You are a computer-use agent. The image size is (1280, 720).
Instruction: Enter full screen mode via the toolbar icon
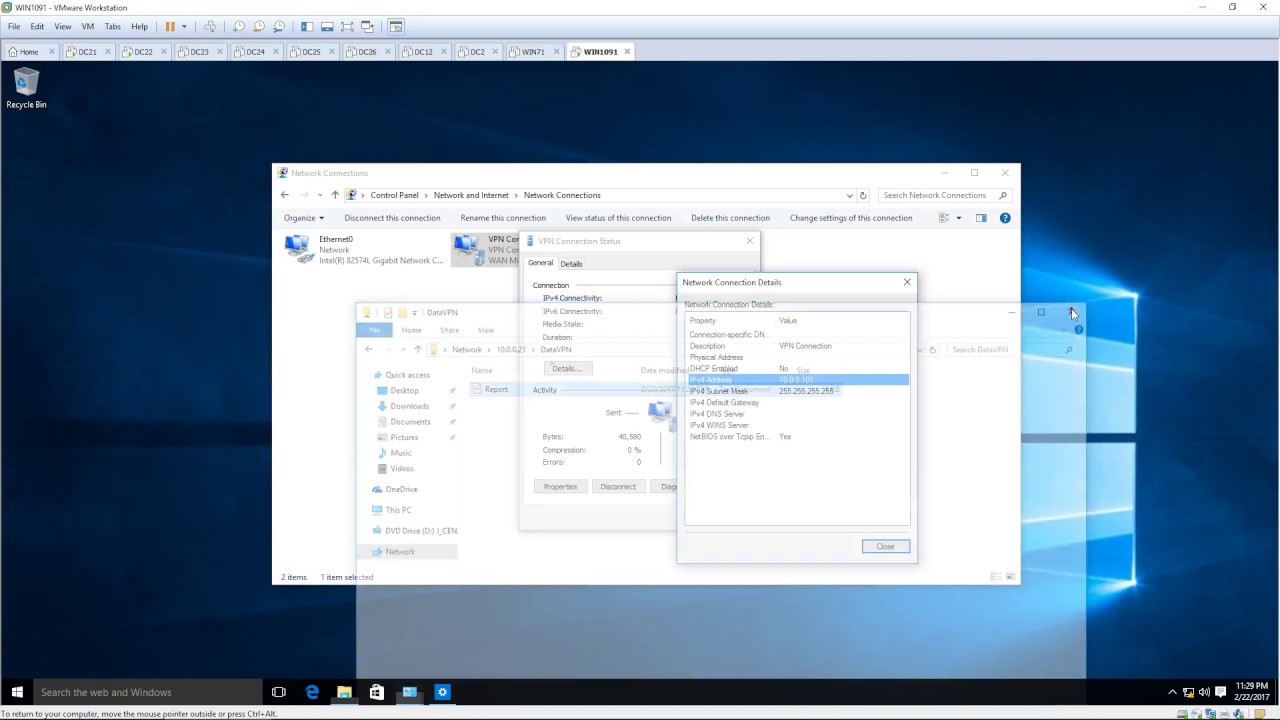click(347, 26)
